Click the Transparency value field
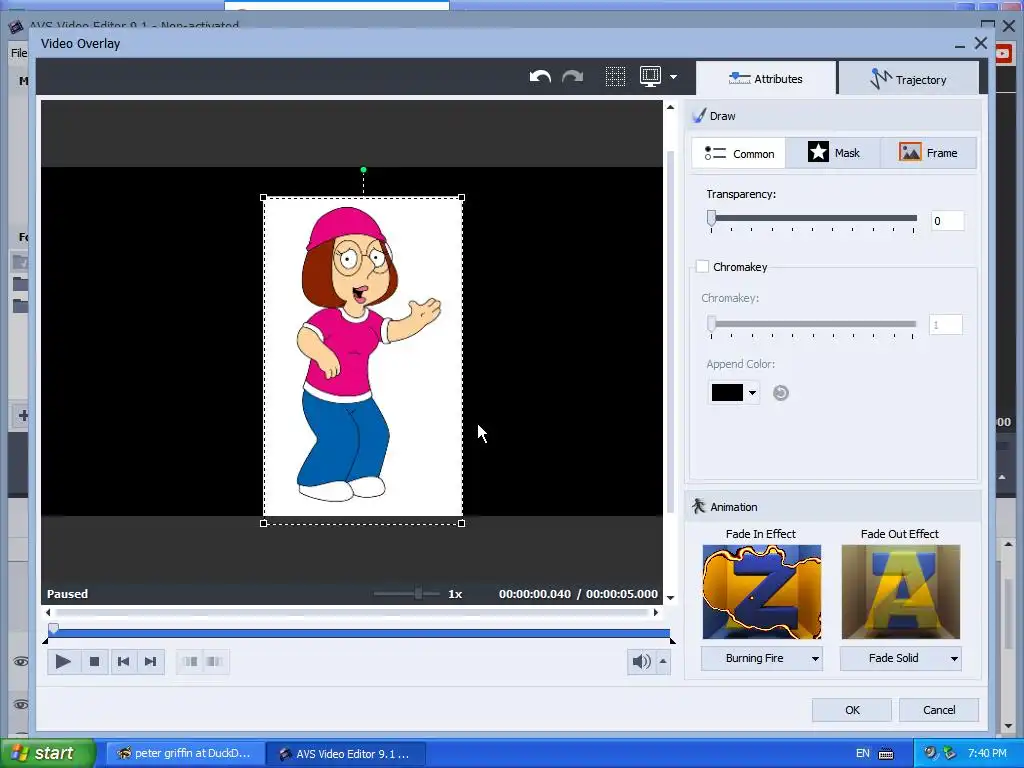 point(947,221)
